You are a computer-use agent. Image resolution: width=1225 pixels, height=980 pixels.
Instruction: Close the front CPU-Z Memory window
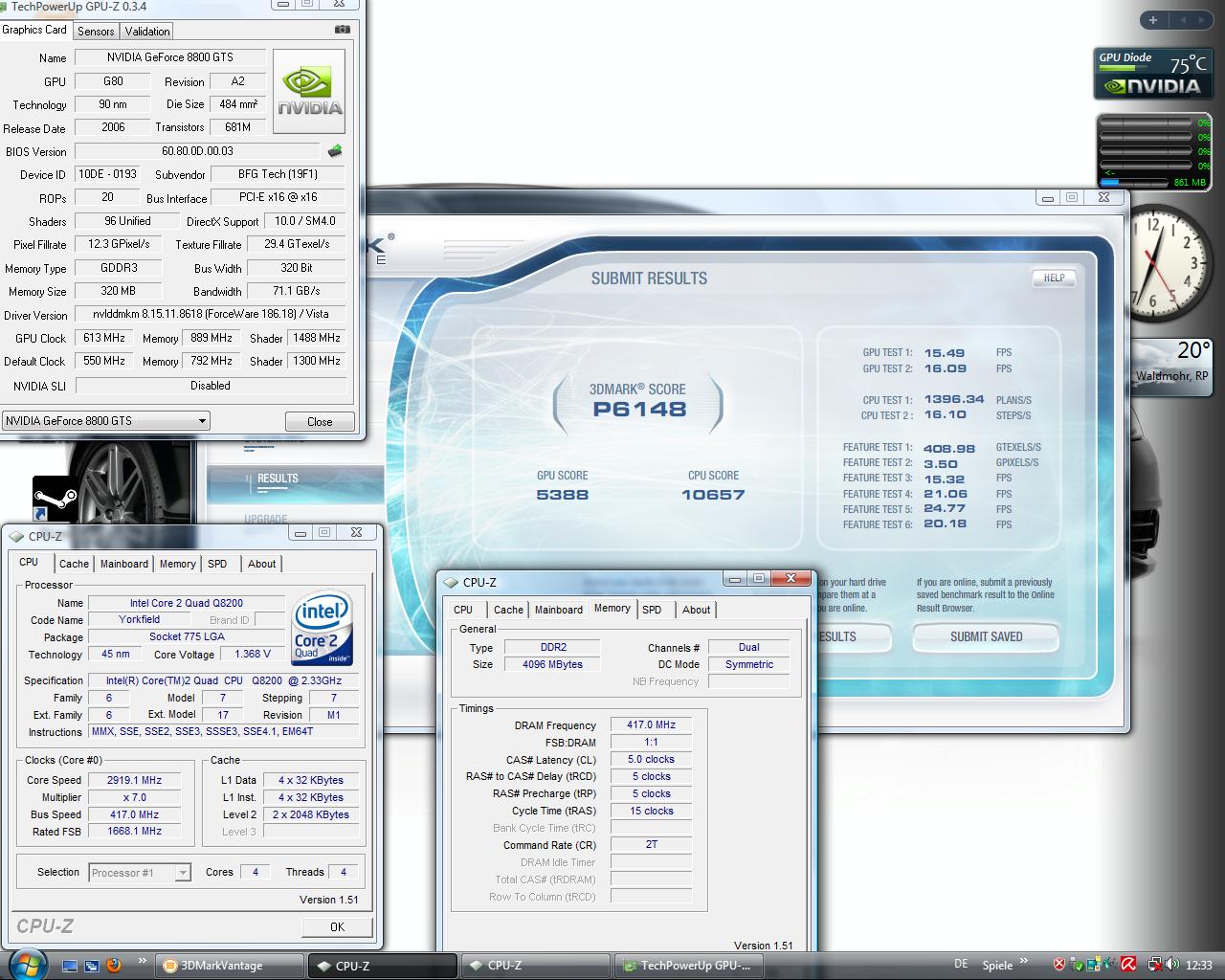791,578
